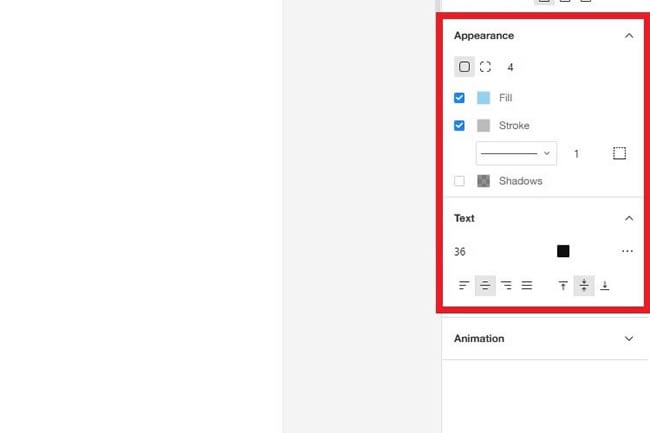Enable the Shadows checkbox
The height and width of the screenshot is (433, 650).
click(459, 181)
